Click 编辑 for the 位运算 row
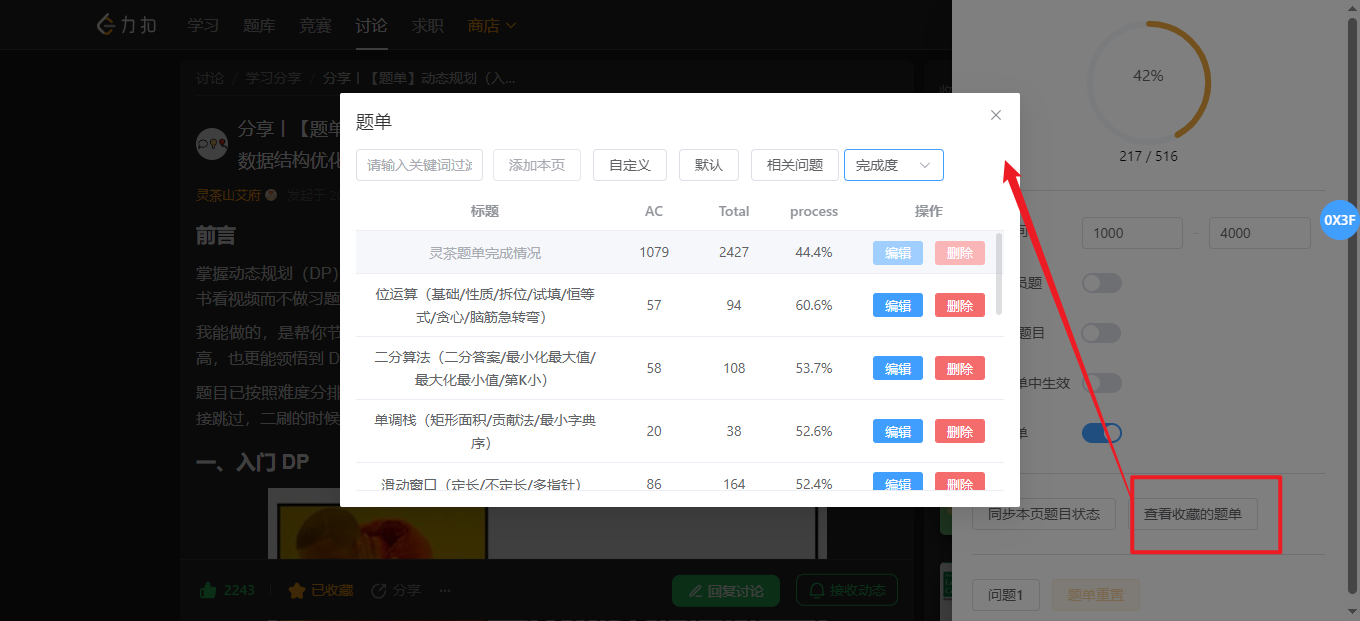The image size is (1360, 621). [898, 305]
